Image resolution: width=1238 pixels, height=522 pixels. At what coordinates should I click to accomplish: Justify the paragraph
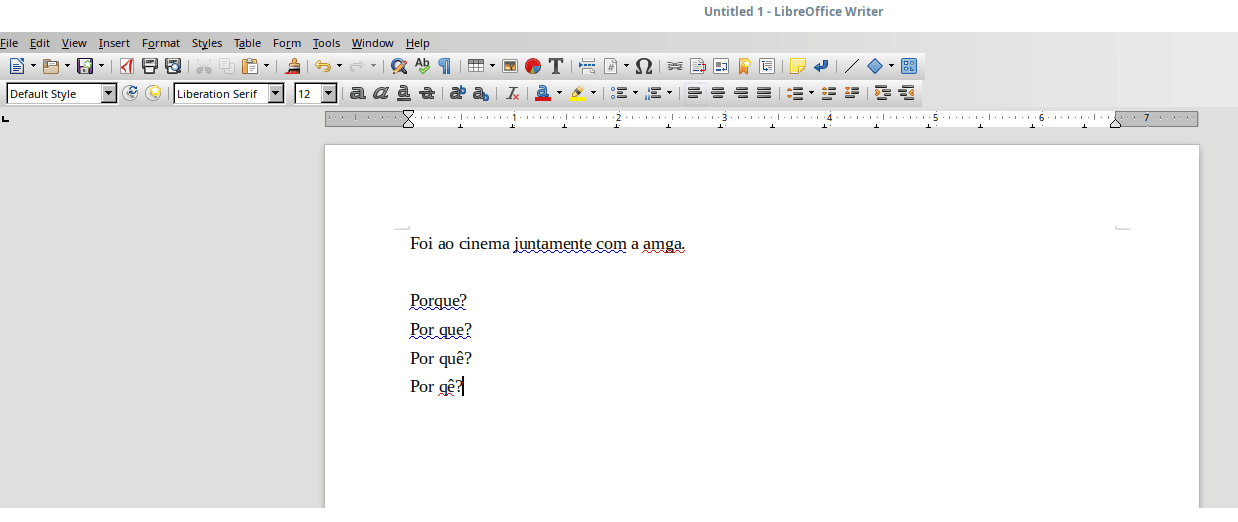764,93
